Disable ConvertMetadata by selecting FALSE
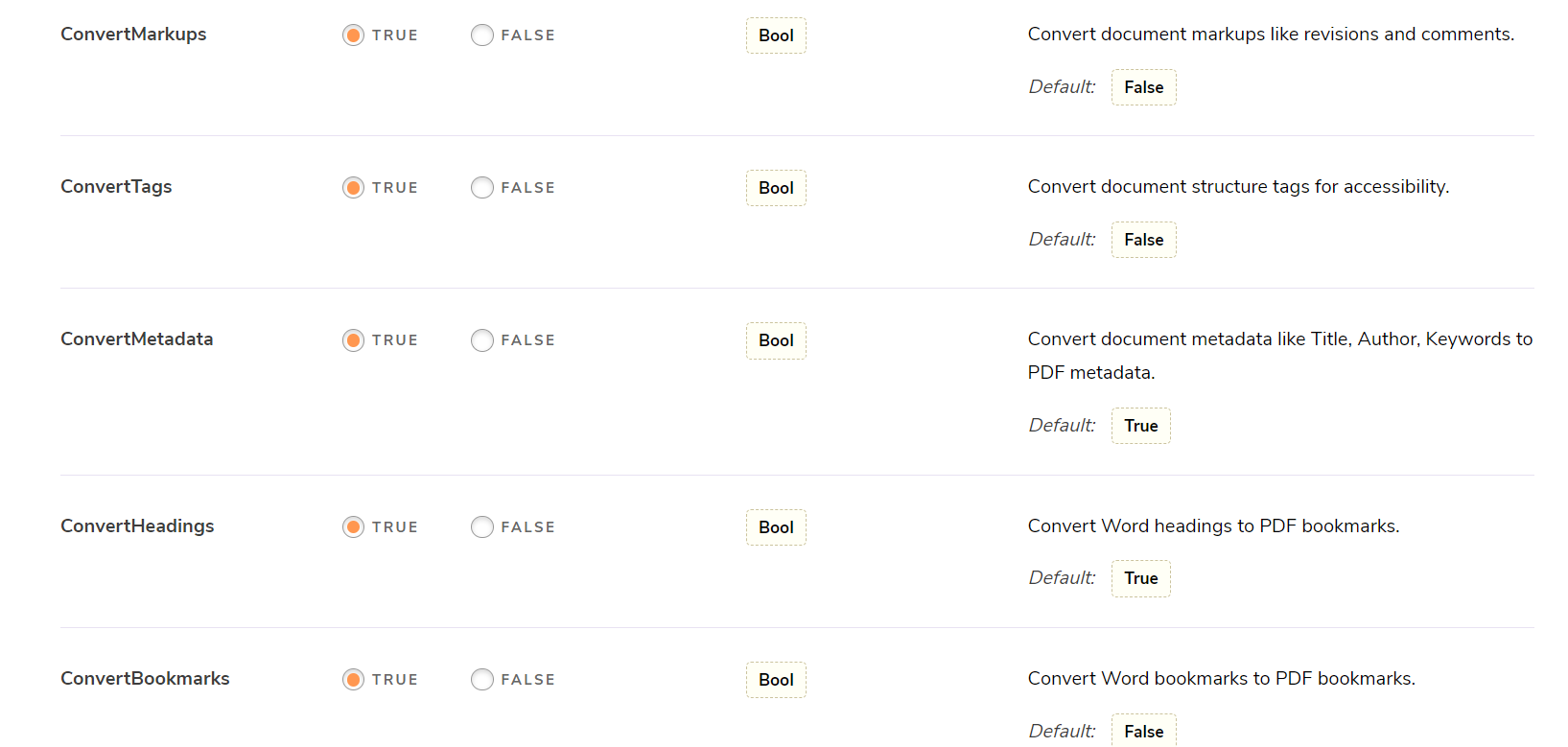Image resolution: width=1568 pixels, height=747 pixels. point(482,339)
